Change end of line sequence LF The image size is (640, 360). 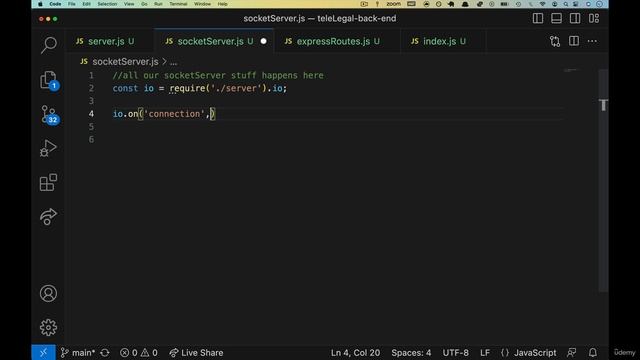pos(485,353)
